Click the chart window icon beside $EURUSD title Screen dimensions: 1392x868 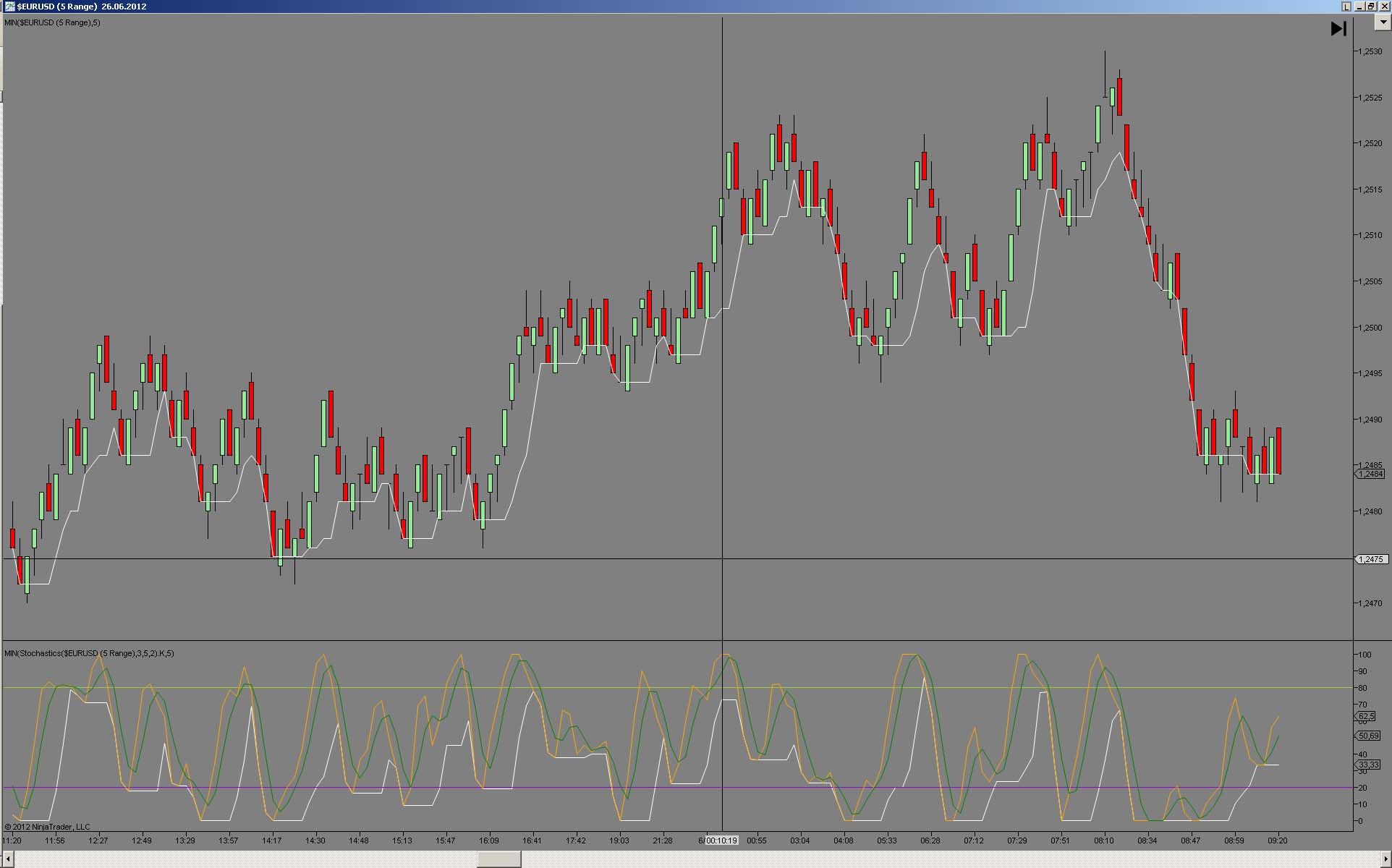point(9,7)
